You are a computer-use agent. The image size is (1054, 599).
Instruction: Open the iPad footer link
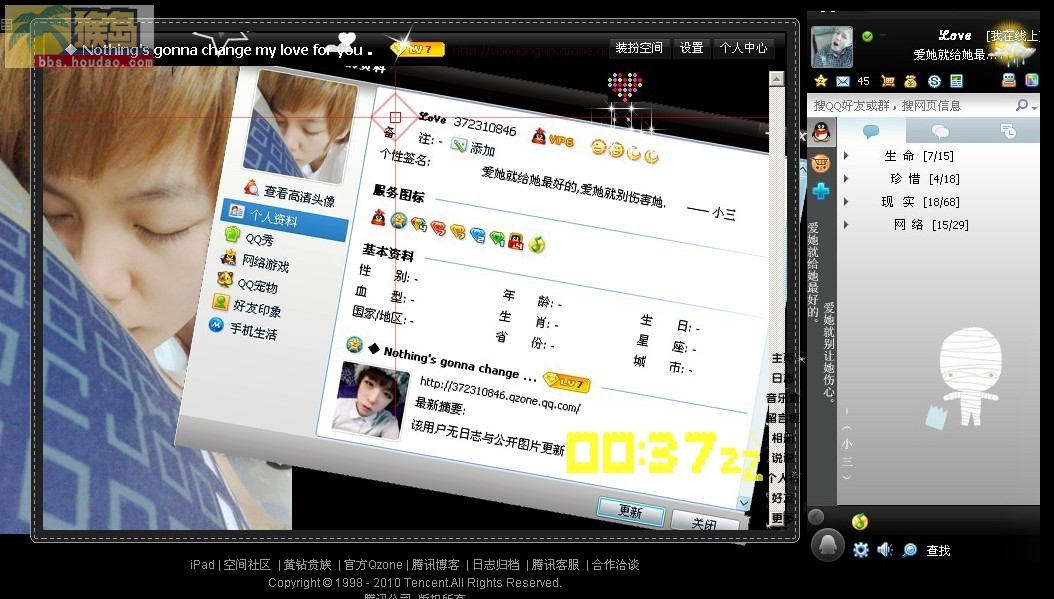[x=202, y=565]
